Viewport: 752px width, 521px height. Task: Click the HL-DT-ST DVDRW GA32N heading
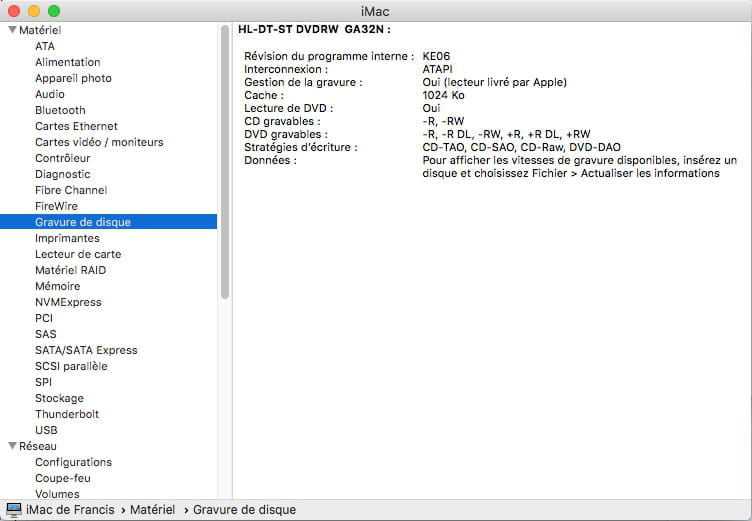(x=315, y=29)
